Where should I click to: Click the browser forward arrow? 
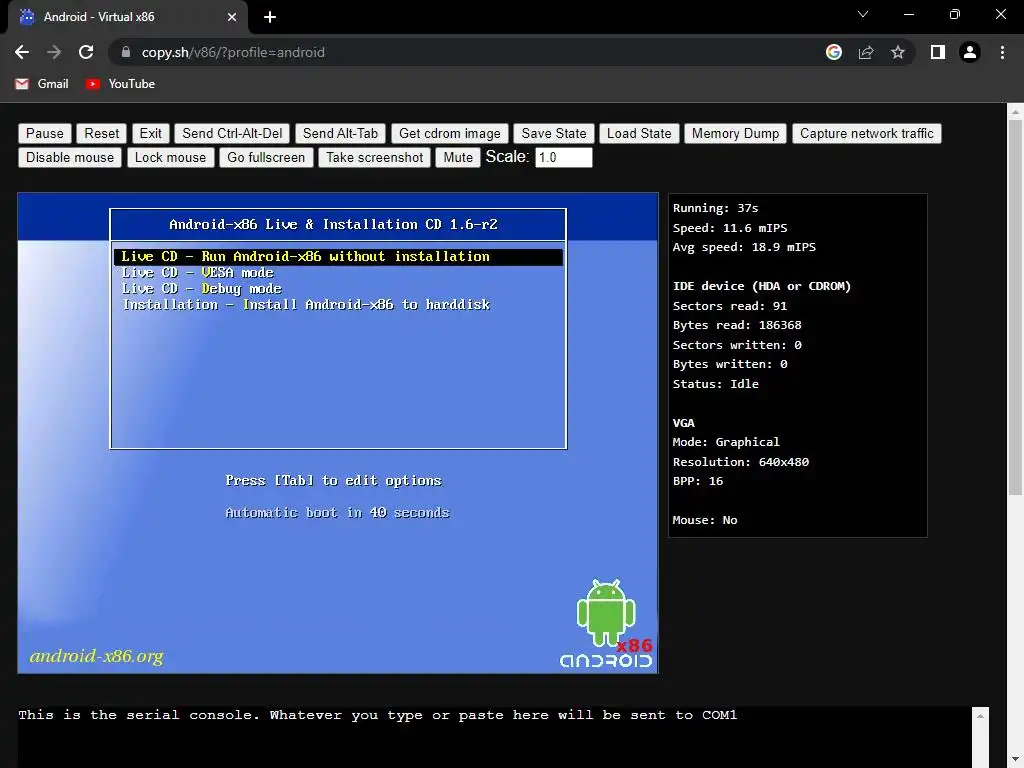(54, 52)
